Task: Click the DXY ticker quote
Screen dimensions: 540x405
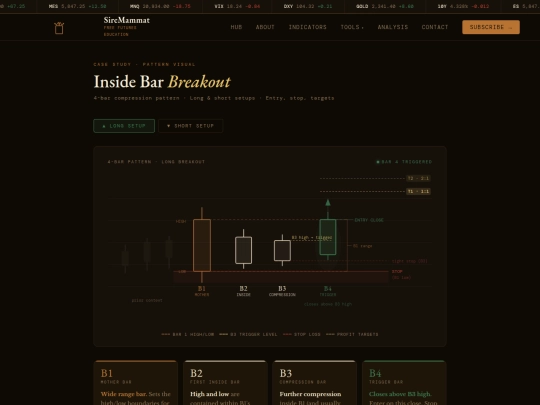Action: tap(308, 6)
